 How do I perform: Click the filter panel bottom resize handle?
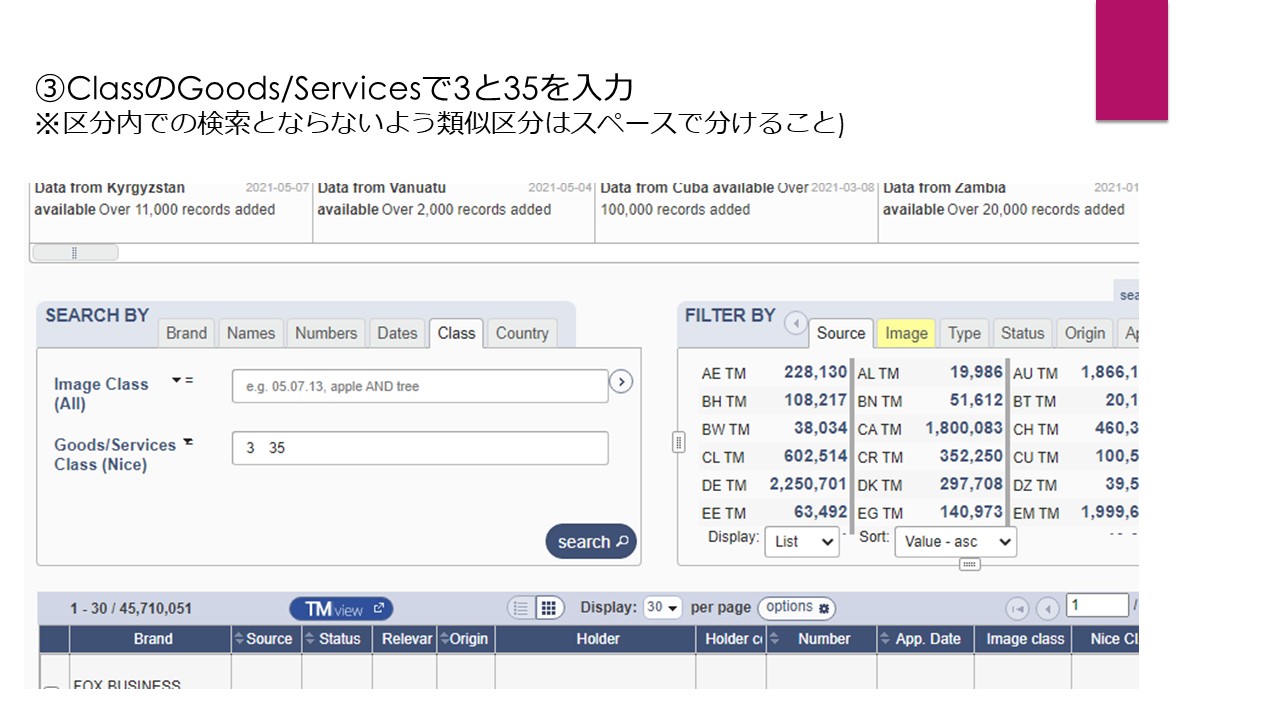tap(968, 564)
